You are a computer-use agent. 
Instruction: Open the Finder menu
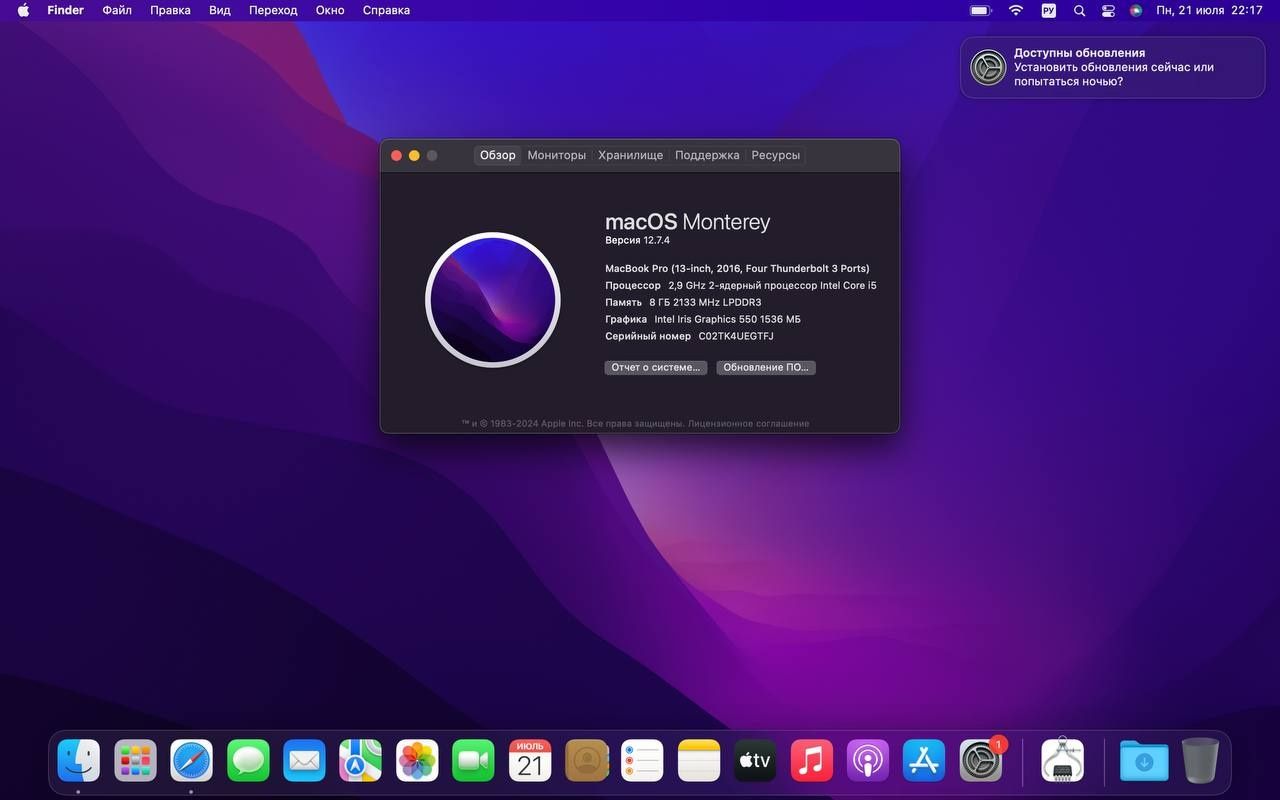pos(65,10)
